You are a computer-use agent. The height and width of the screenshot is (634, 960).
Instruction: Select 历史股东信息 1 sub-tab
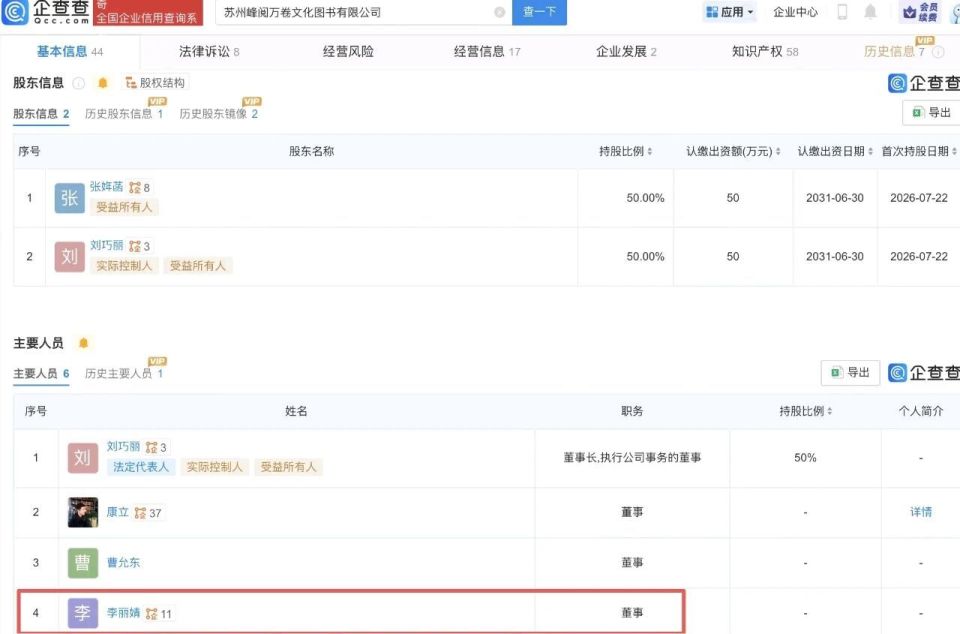click(124, 114)
